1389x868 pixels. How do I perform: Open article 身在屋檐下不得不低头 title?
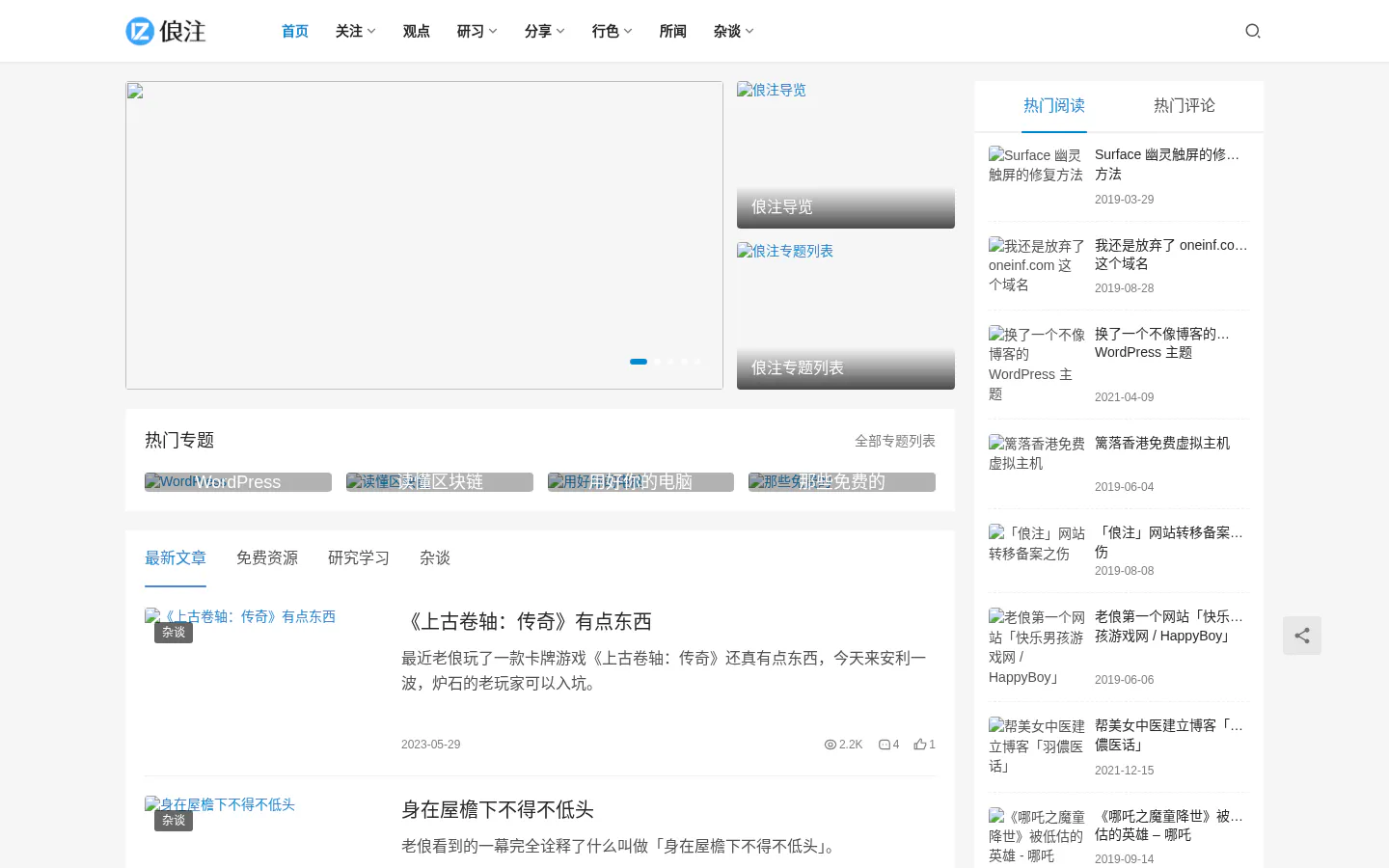point(498,810)
